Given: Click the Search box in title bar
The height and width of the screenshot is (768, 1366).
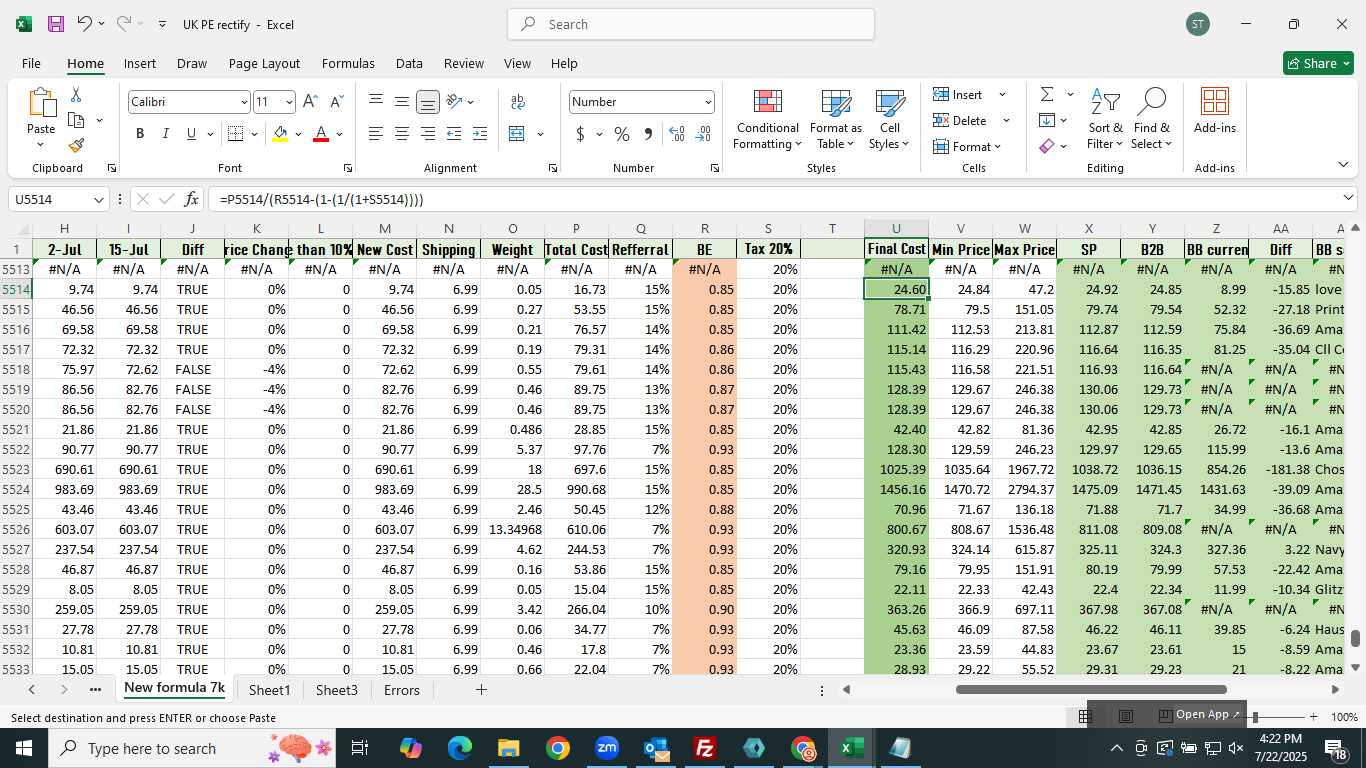Looking at the screenshot, I should pos(690,24).
